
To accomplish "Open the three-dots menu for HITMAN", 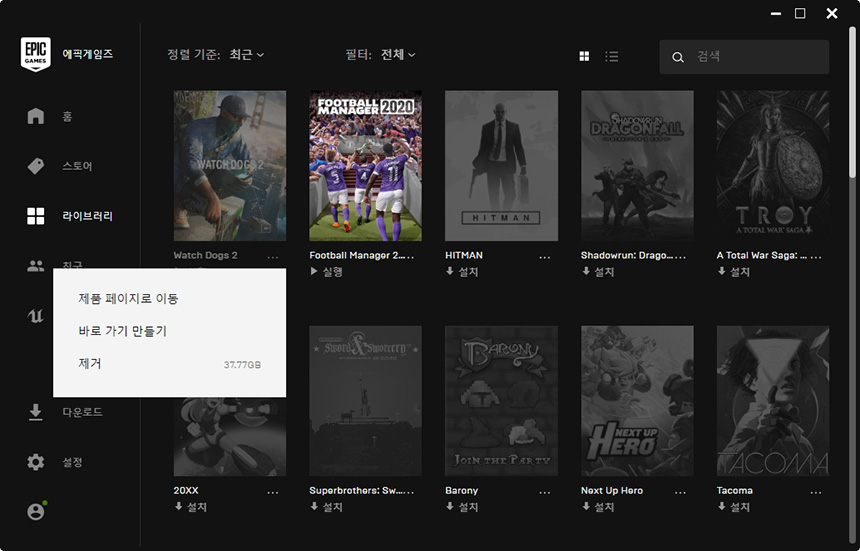I will click(x=544, y=257).
